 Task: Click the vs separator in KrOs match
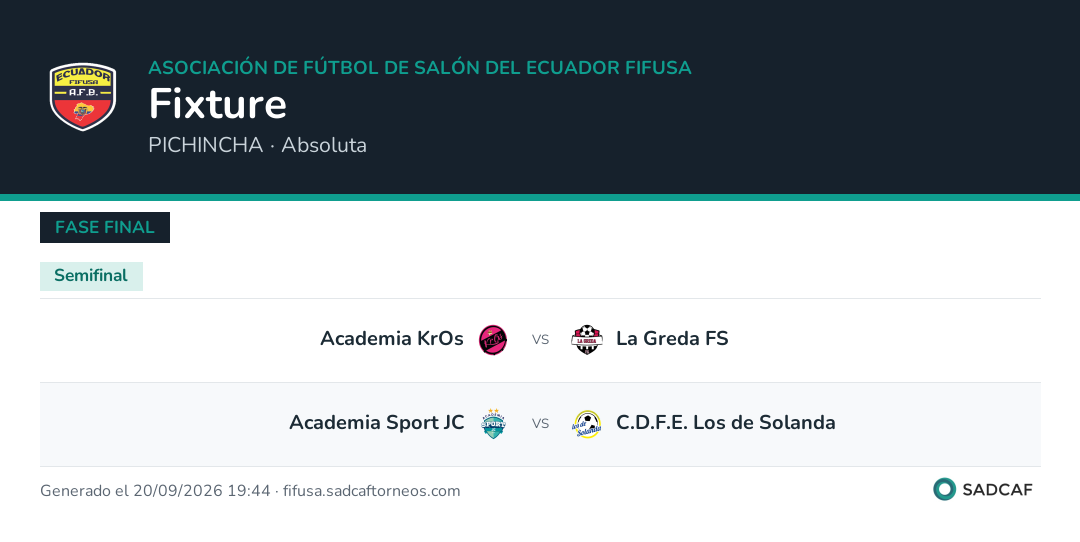pyautogui.click(x=540, y=340)
